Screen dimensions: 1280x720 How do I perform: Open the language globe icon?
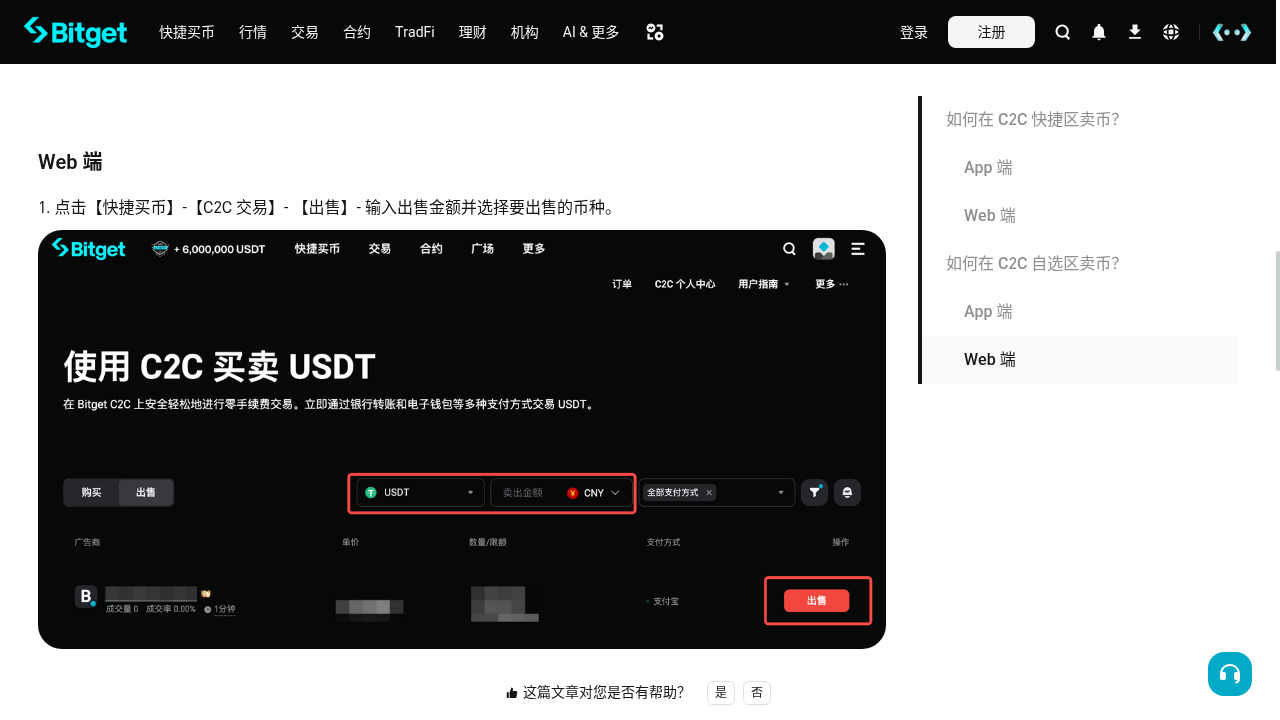(1171, 32)
